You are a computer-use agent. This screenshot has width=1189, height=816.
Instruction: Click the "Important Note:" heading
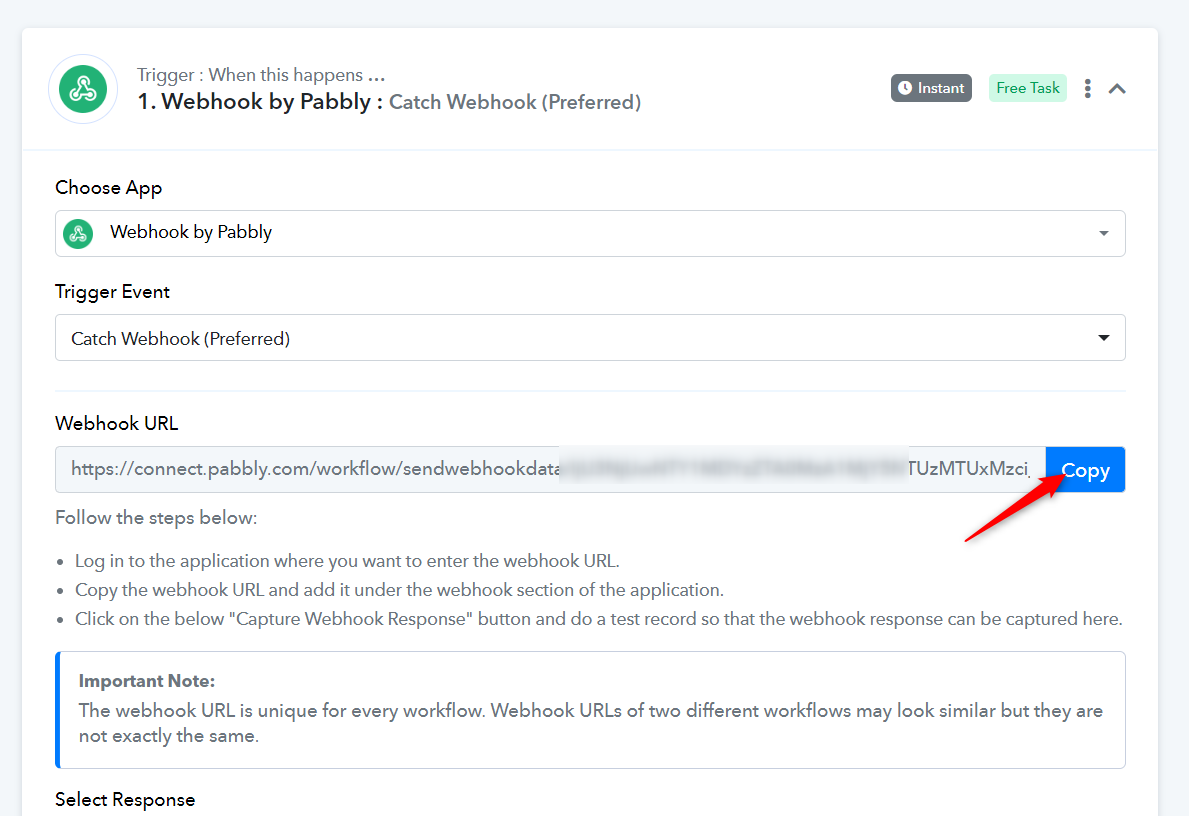147,681
